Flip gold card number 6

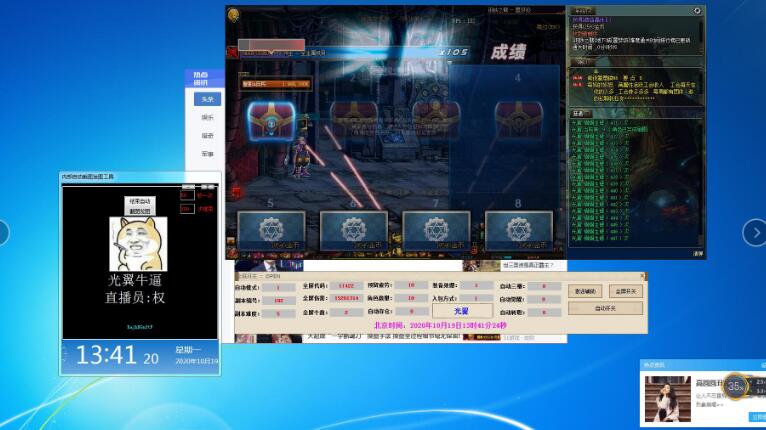tap(354, 231)
